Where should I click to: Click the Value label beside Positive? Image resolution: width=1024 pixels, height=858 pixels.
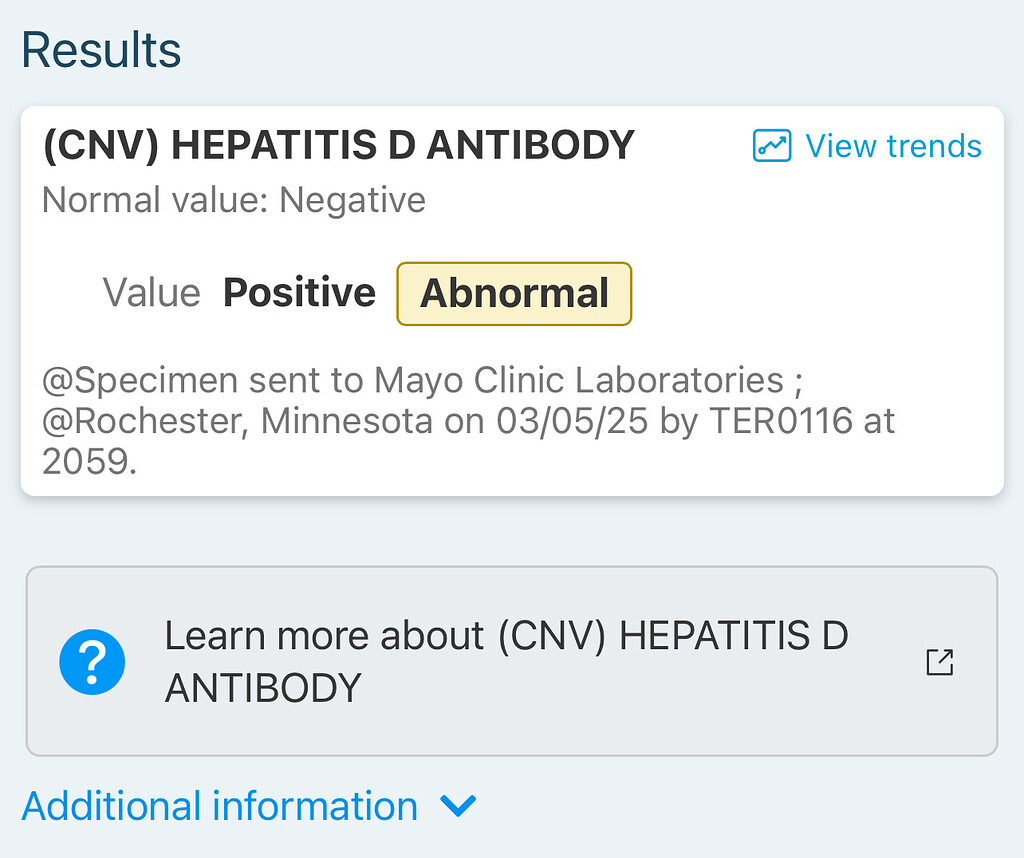[x=152, y=293]
